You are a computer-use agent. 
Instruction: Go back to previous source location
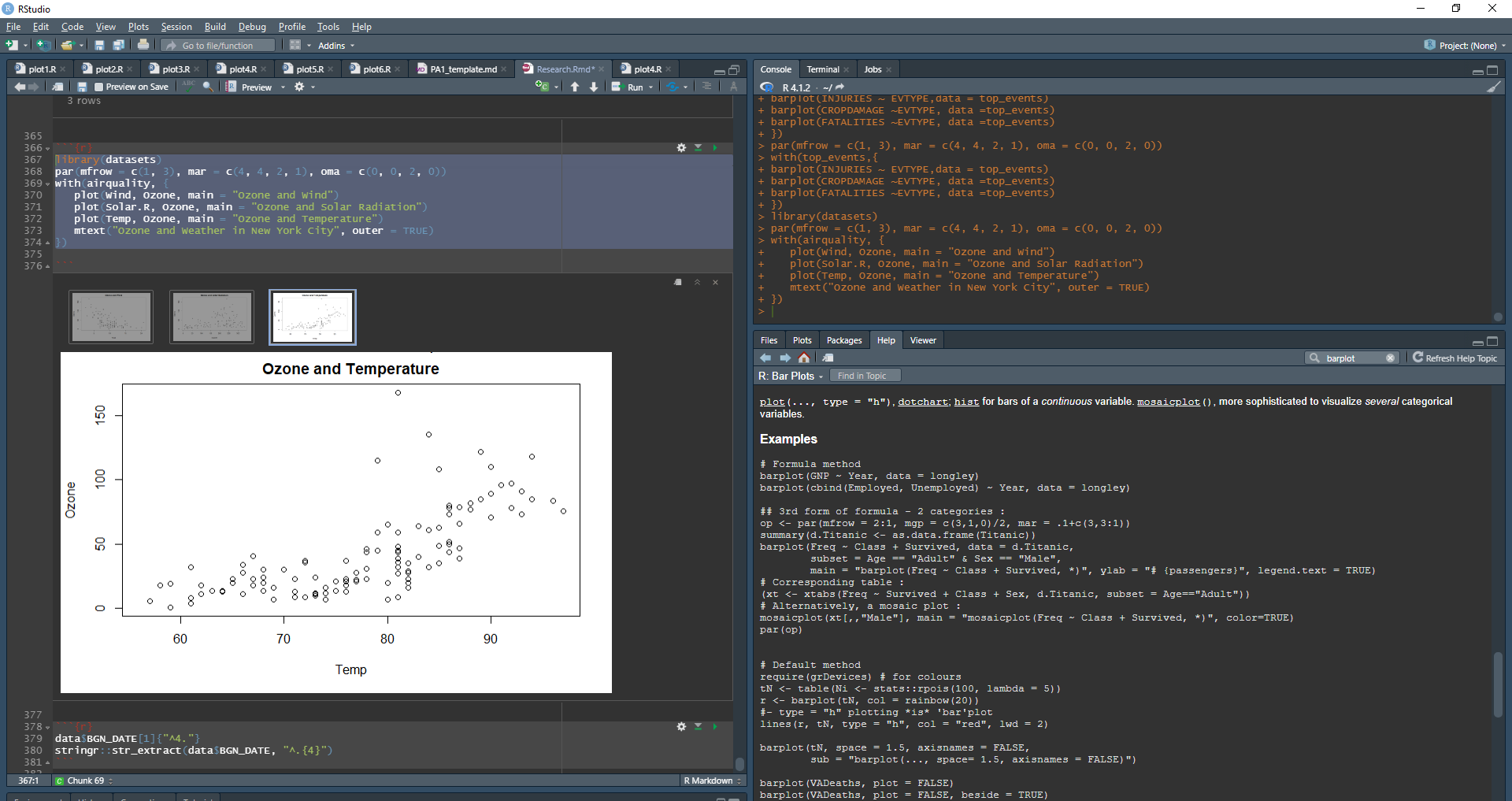point(20,87)
